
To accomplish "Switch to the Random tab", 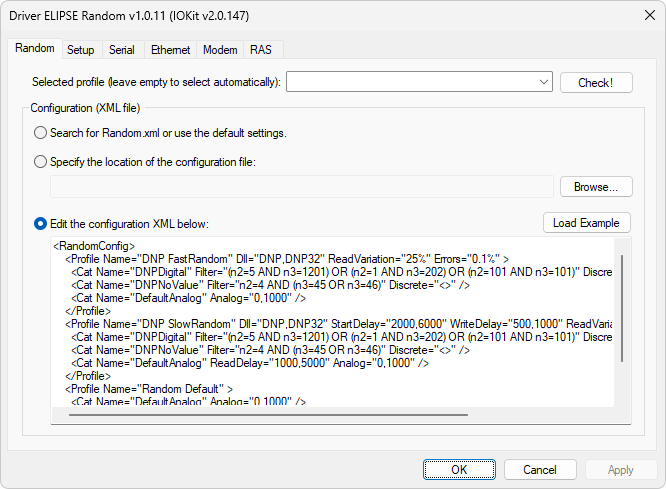I will [x=35, y=48].
